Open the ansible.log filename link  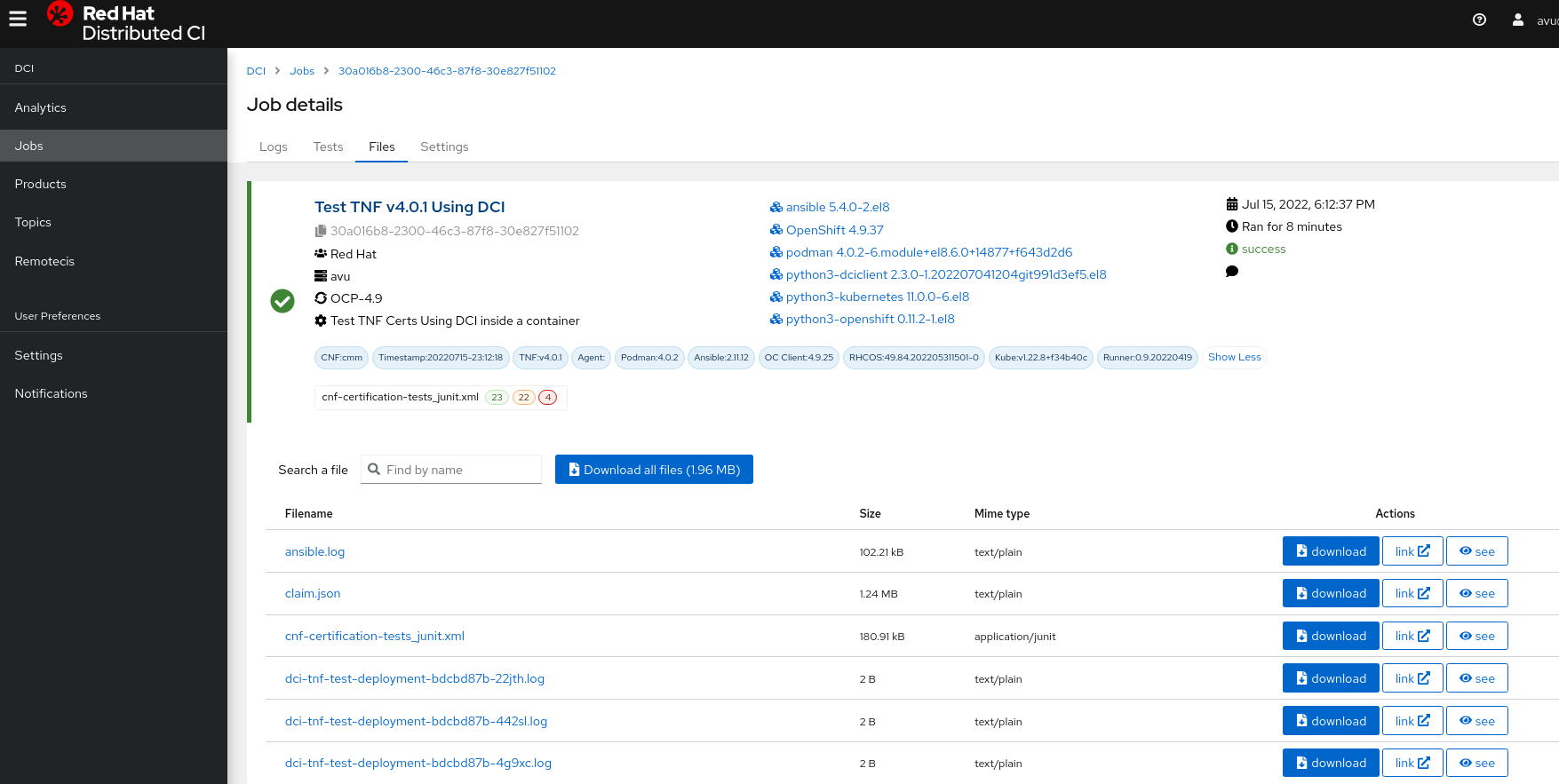[314, 551]
